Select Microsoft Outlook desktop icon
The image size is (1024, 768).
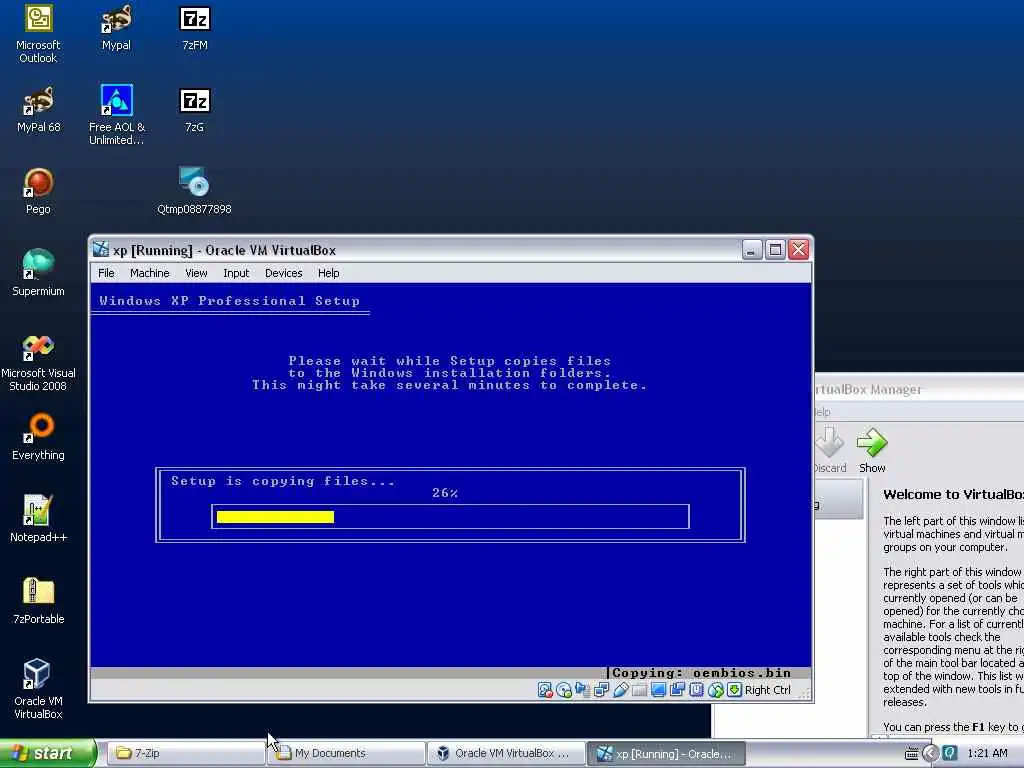[x=38, y=34]
